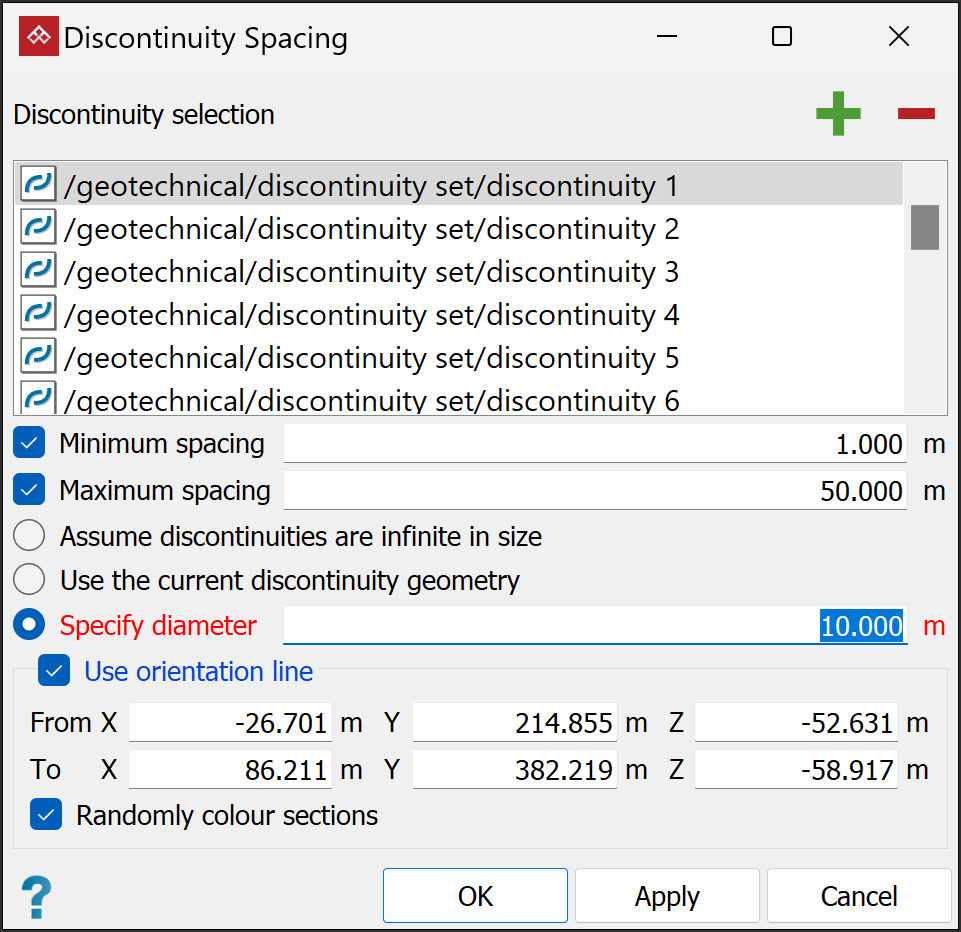Toggle the Use orientation line checkbox
The width and height of the screenshot is (961, 932).
coord(54,671)
